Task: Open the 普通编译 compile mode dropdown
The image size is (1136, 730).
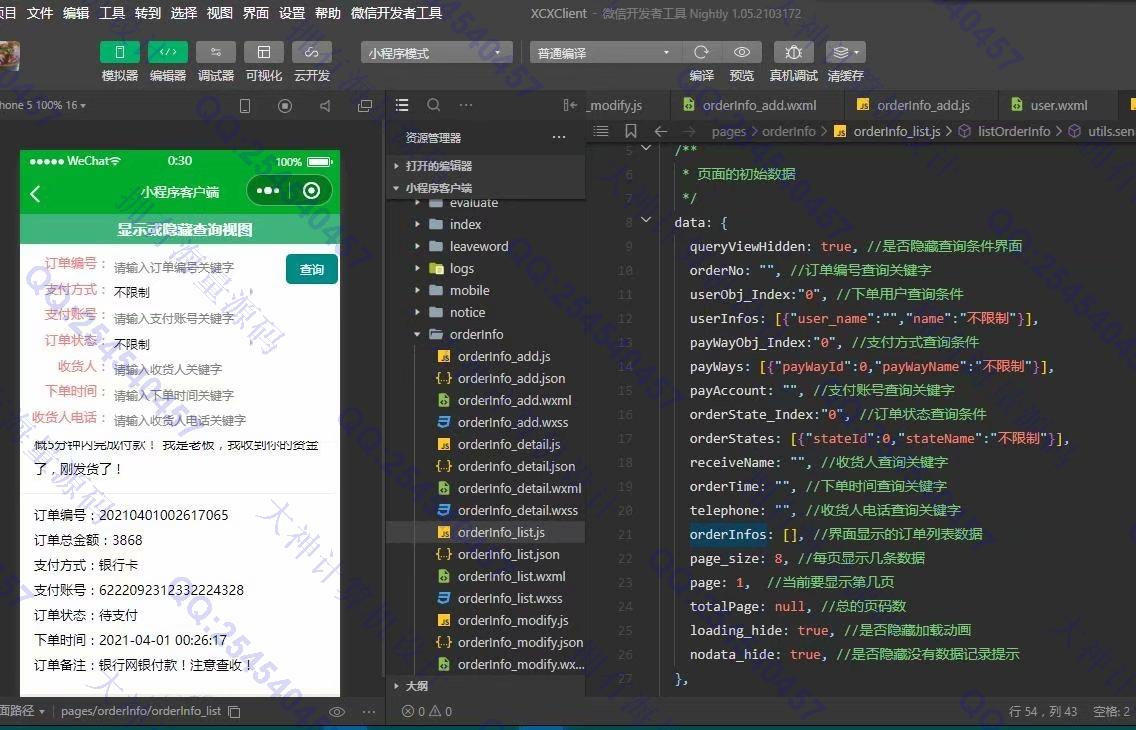Action: point(605,53)
